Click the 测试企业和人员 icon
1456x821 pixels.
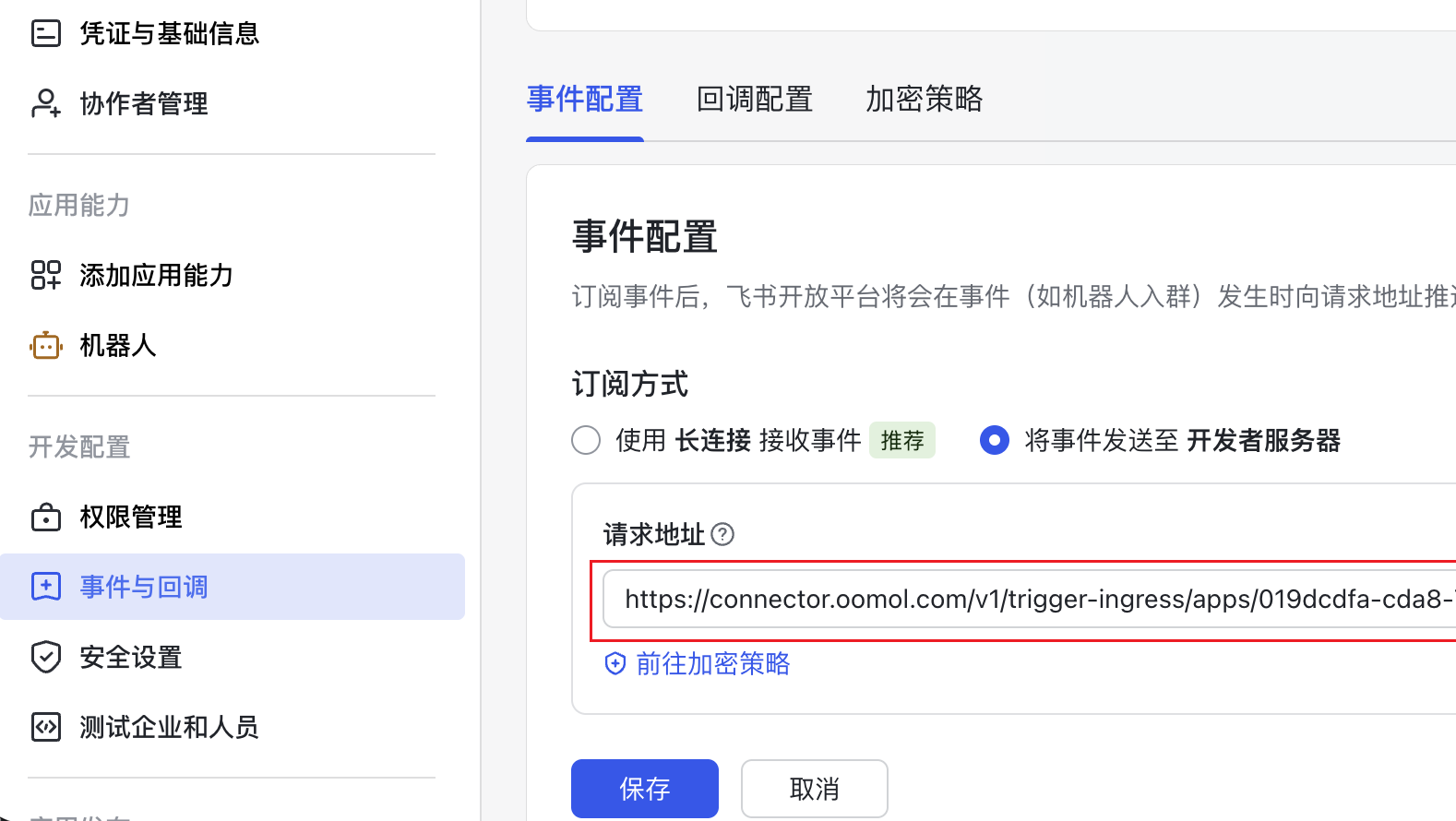(x=46, y=726)
